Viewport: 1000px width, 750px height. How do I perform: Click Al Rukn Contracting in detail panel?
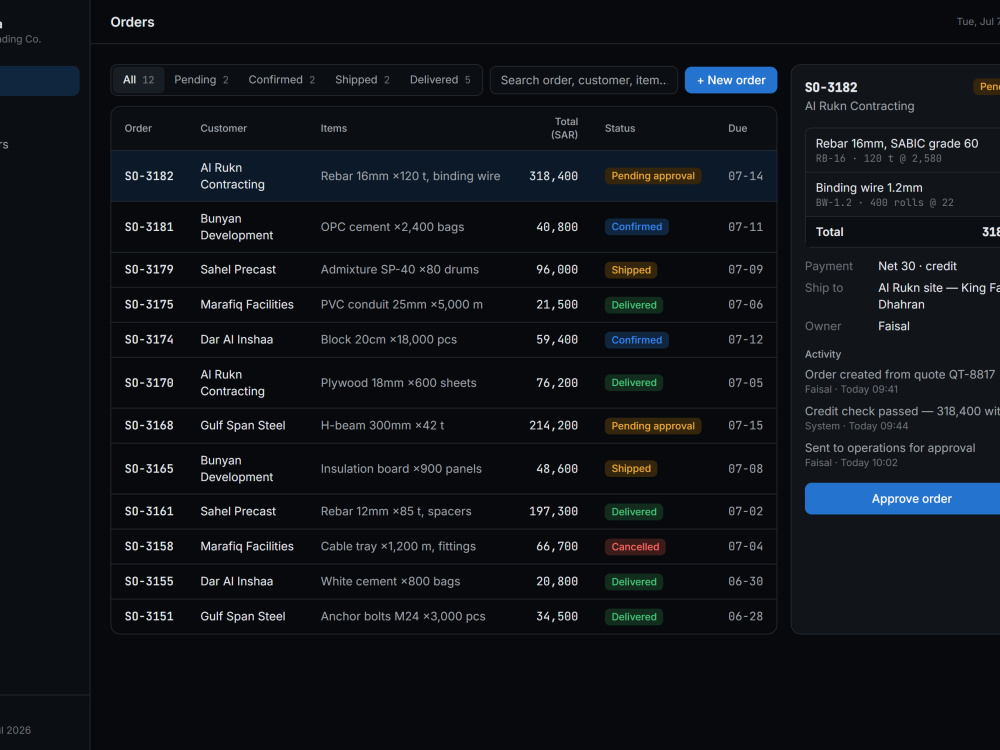(859, 106)
